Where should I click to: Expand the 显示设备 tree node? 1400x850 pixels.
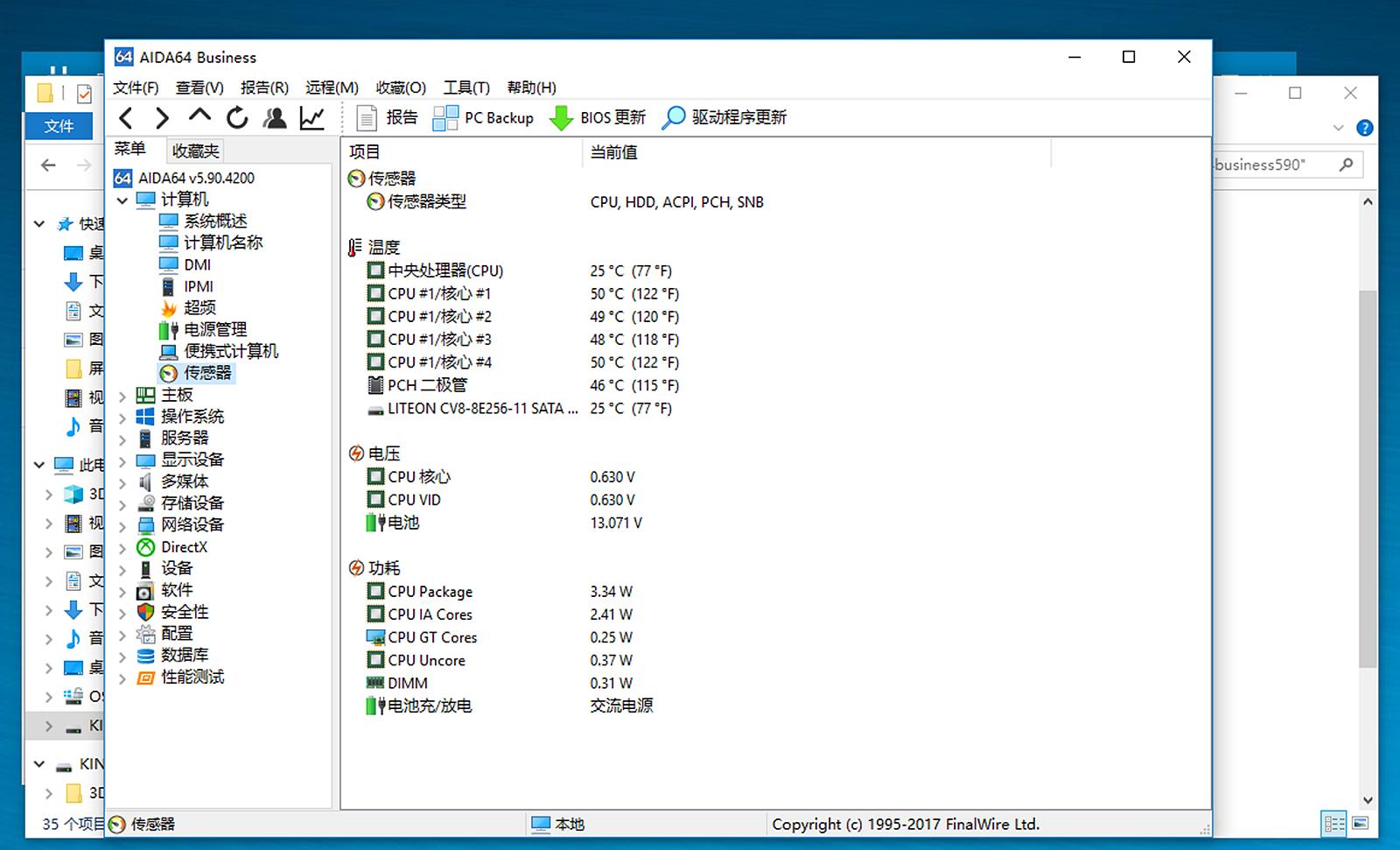122,461
